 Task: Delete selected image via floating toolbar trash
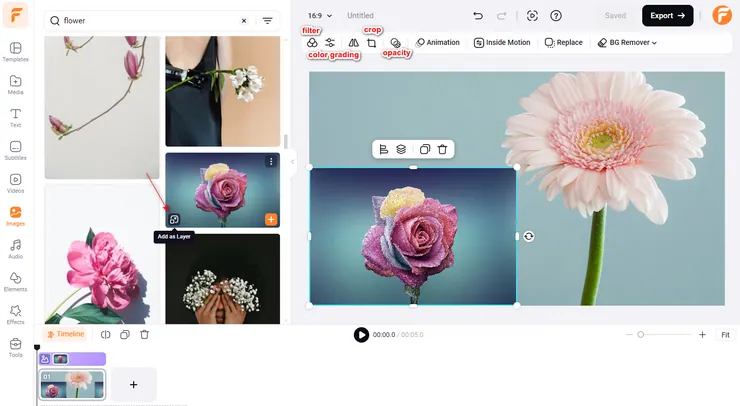pyautogui.click(x=442, y=149)
